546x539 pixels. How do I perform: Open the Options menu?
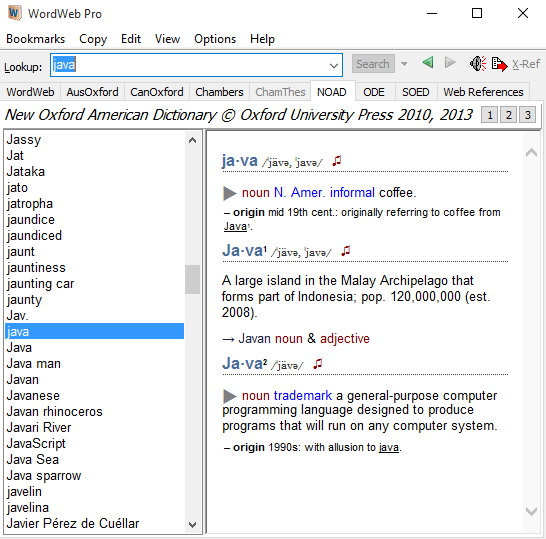point(215,39)
